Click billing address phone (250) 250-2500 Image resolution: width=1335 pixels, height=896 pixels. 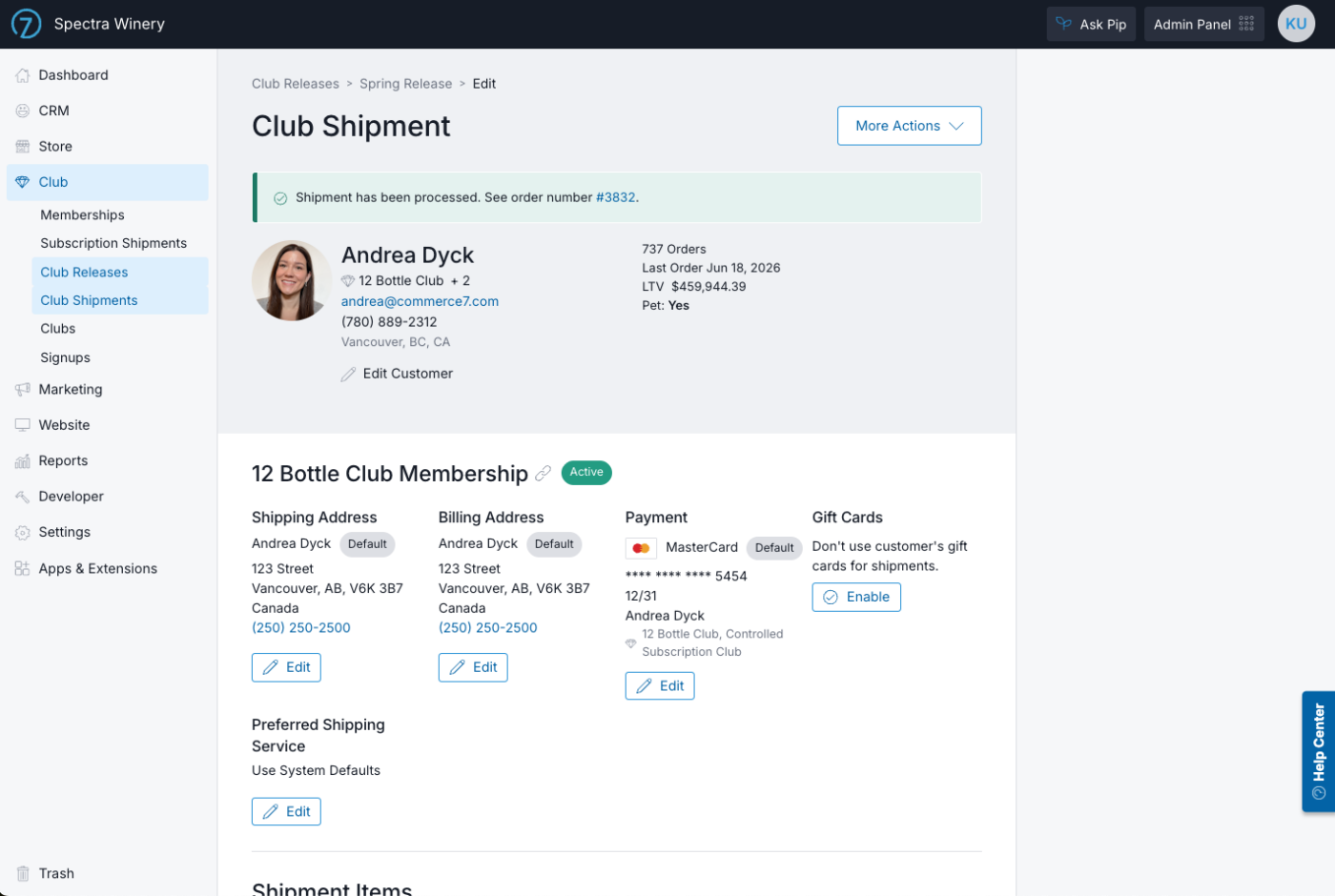tap(488, 628)
